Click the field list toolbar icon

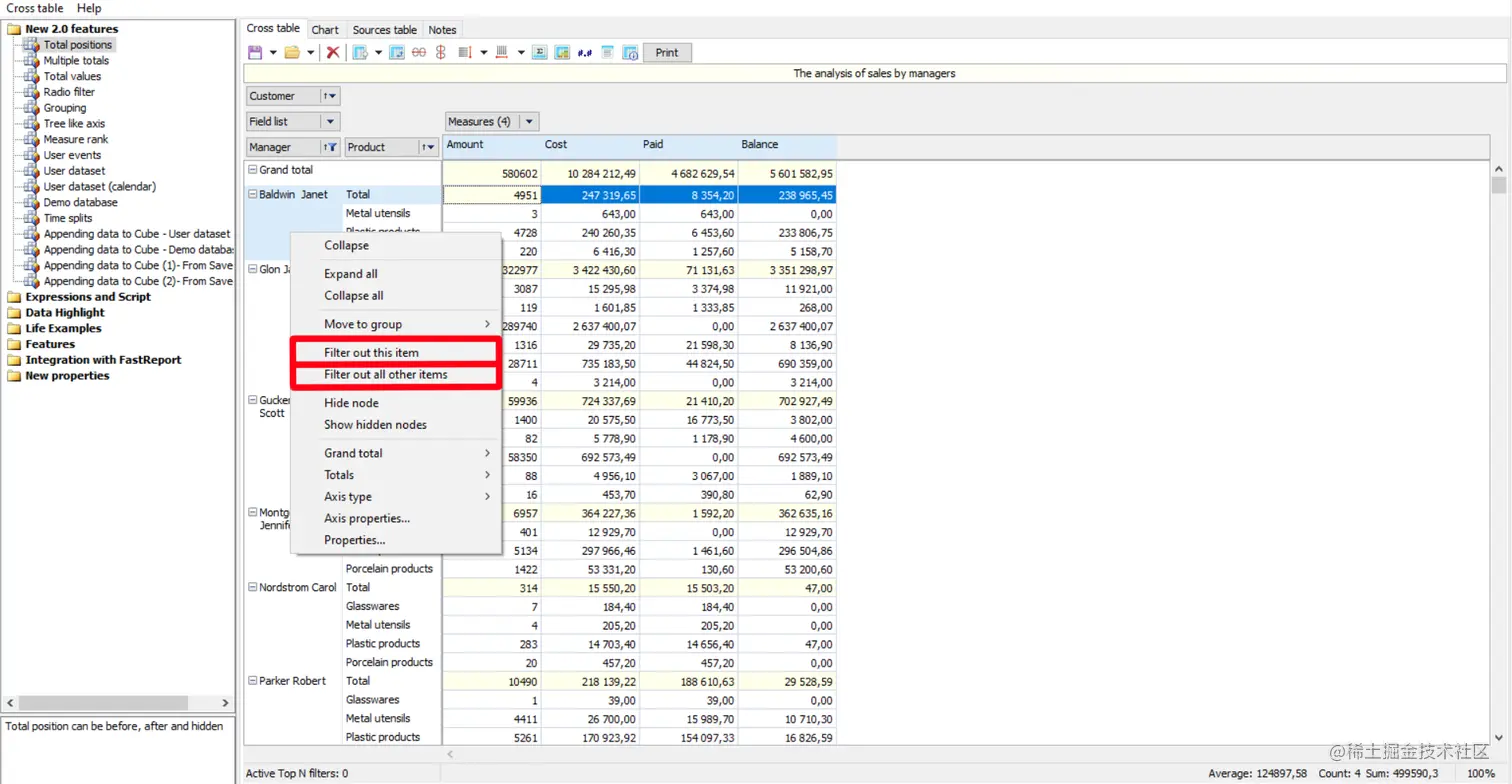point(607,53)
